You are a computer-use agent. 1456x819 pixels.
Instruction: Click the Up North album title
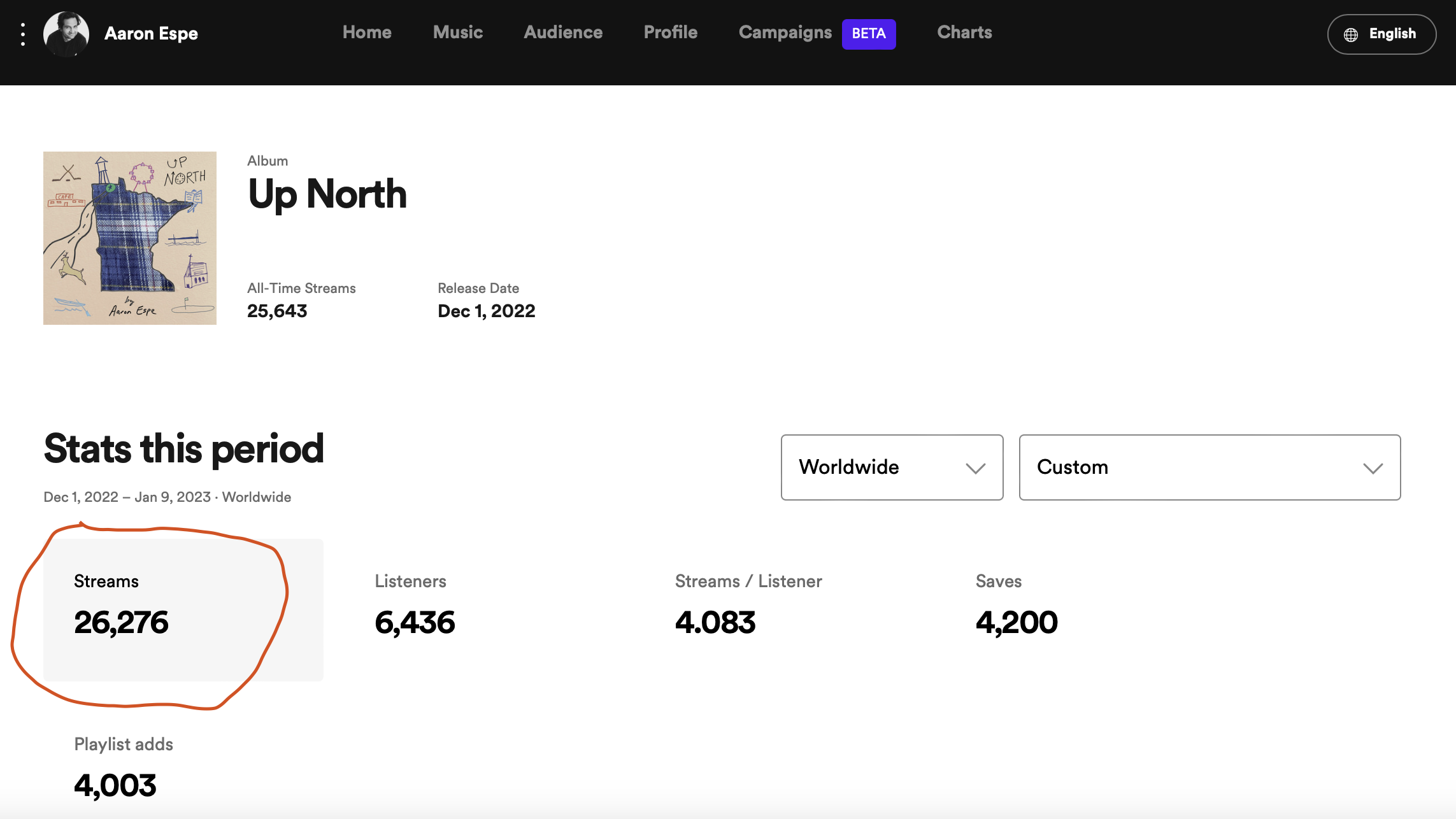click(327, 194)
